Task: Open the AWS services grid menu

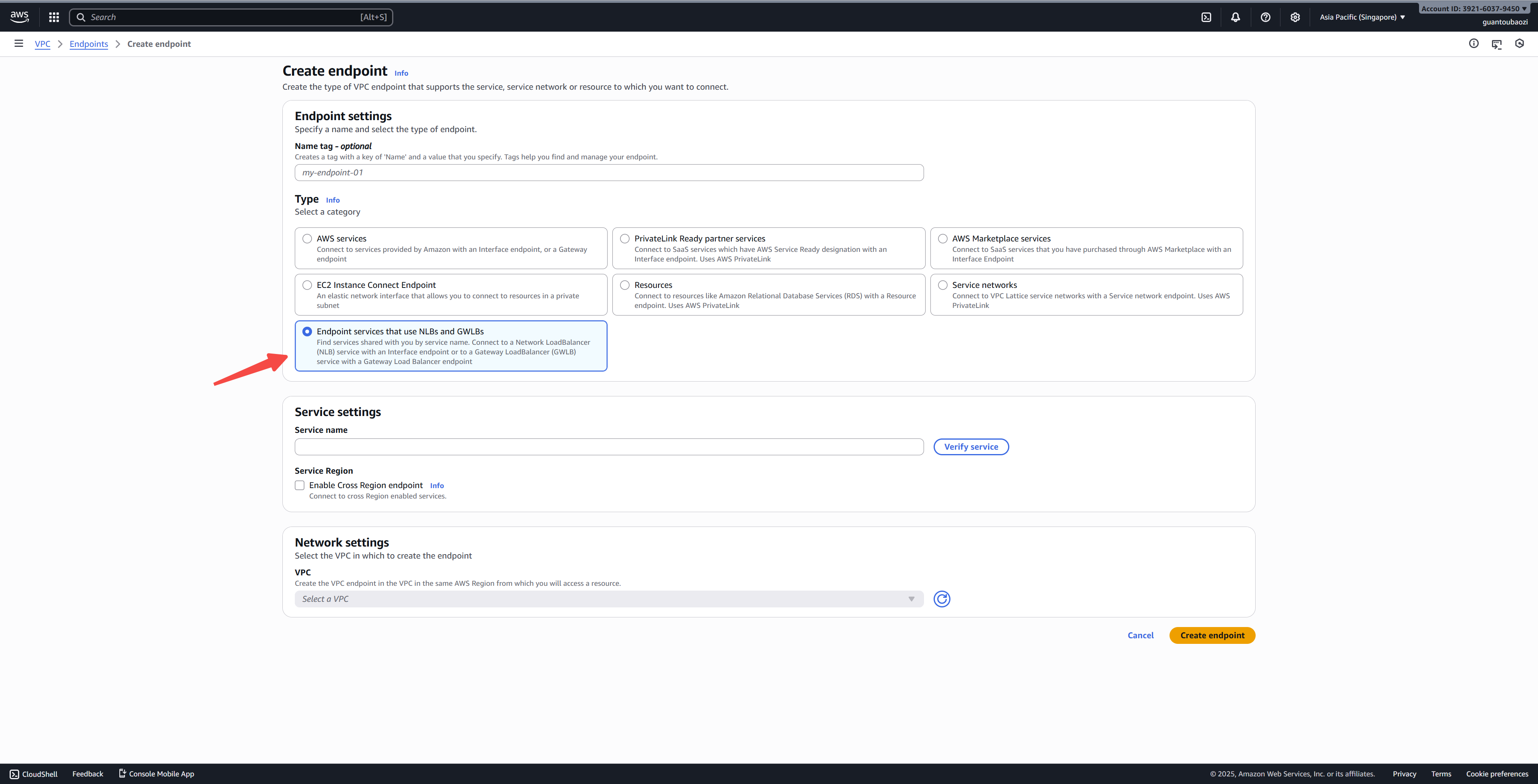Action: (x=54, y=17)
